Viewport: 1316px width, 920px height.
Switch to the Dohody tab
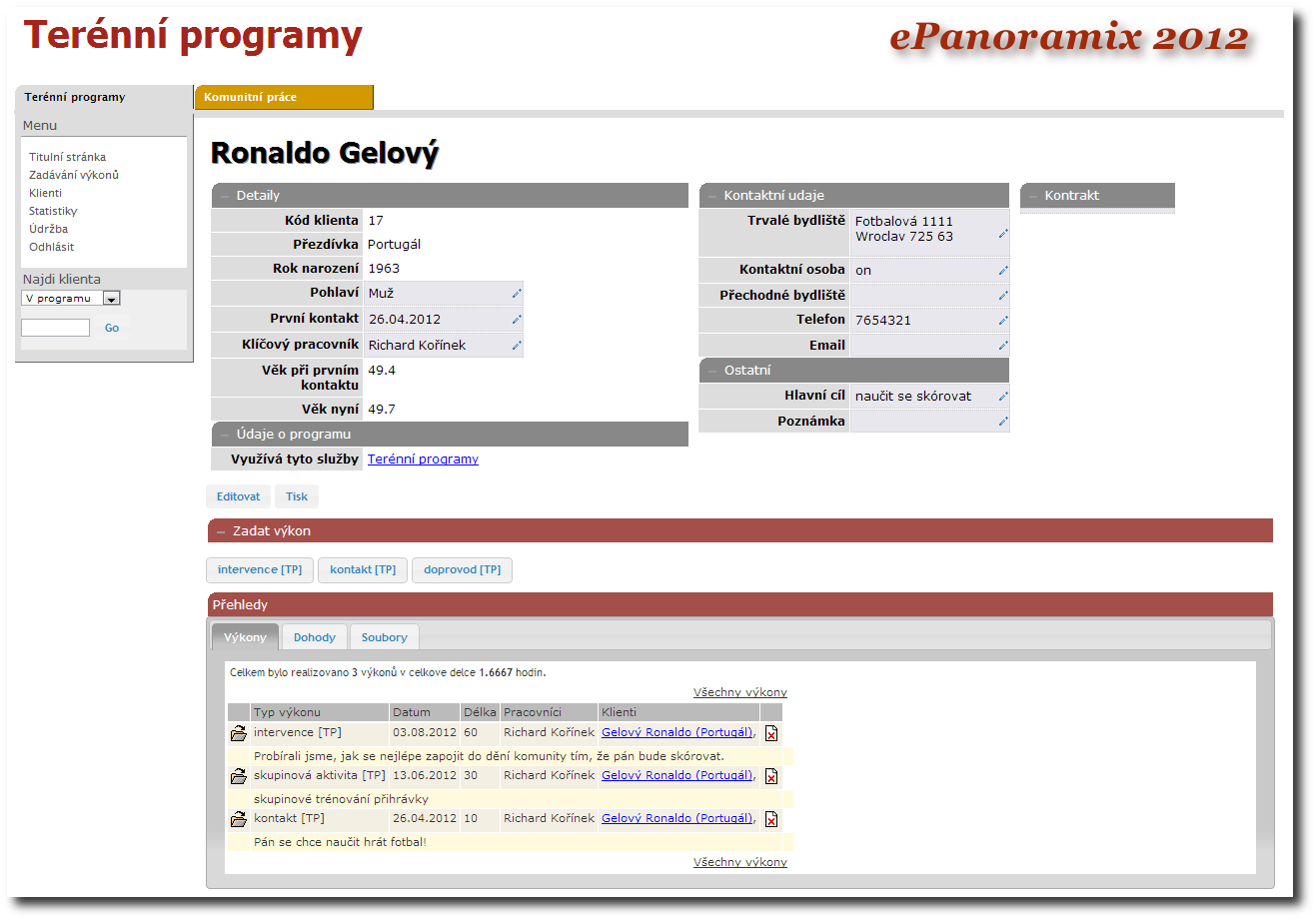coord(314,637)
